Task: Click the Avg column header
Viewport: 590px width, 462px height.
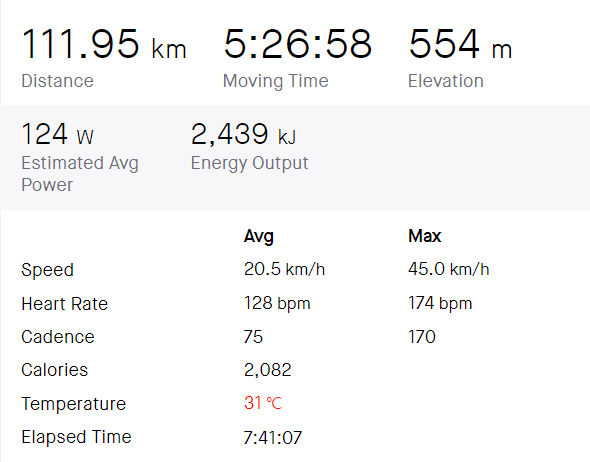Action: 259,236
